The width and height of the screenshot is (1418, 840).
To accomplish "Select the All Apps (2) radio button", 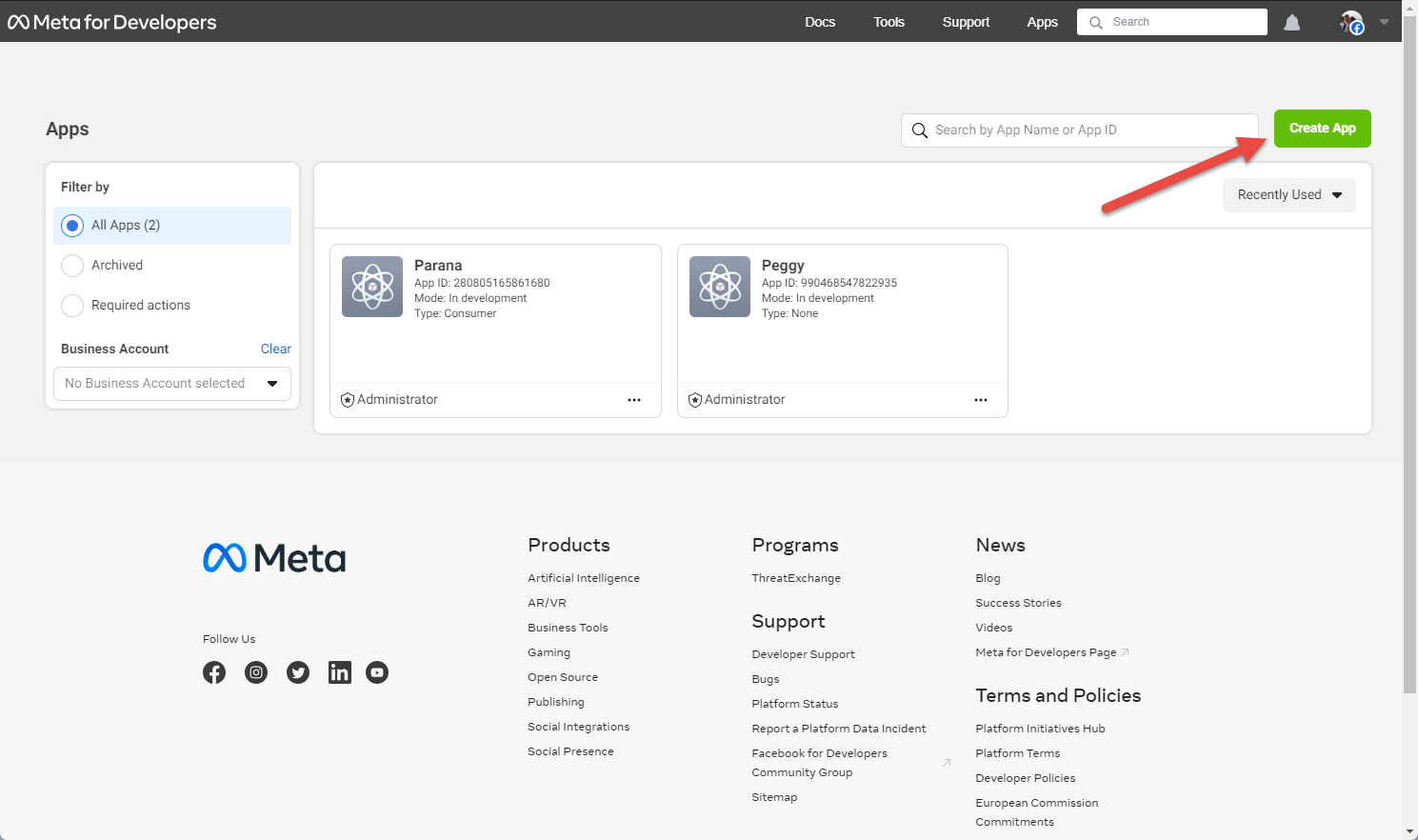I will (72, 226).
